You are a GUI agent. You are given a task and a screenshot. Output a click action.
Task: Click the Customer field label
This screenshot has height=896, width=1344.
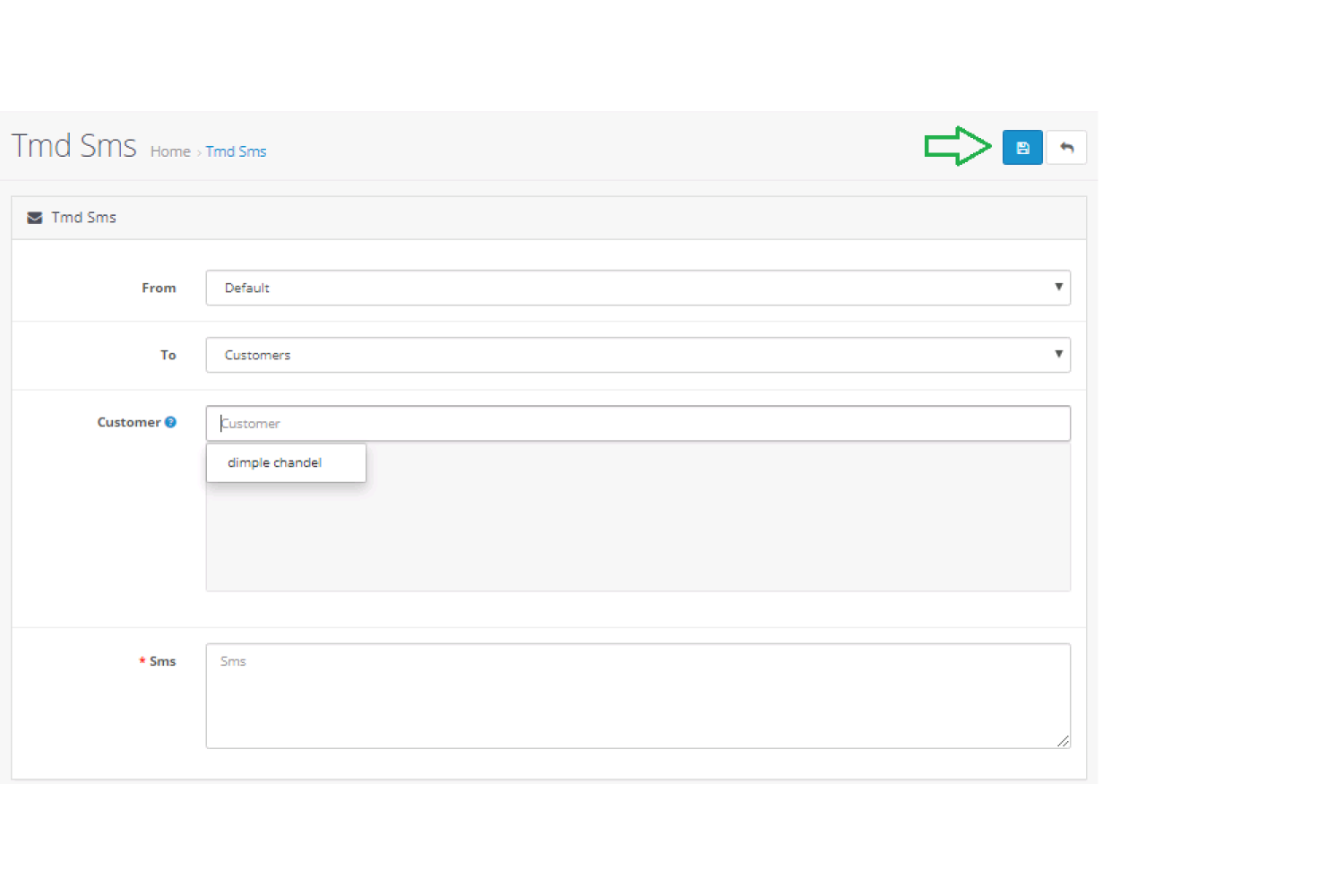pos(129,422)
